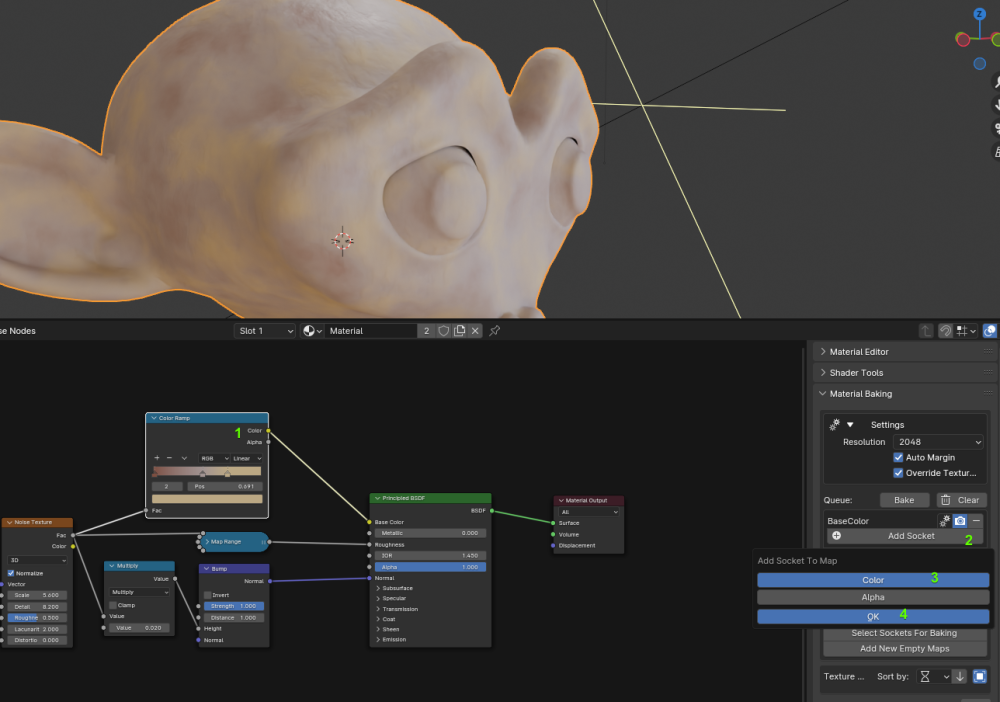Toggle the Normalize checkbox in Noise Texture
1000x702 pixels.
pyautogui.click(x=11, y=573)
